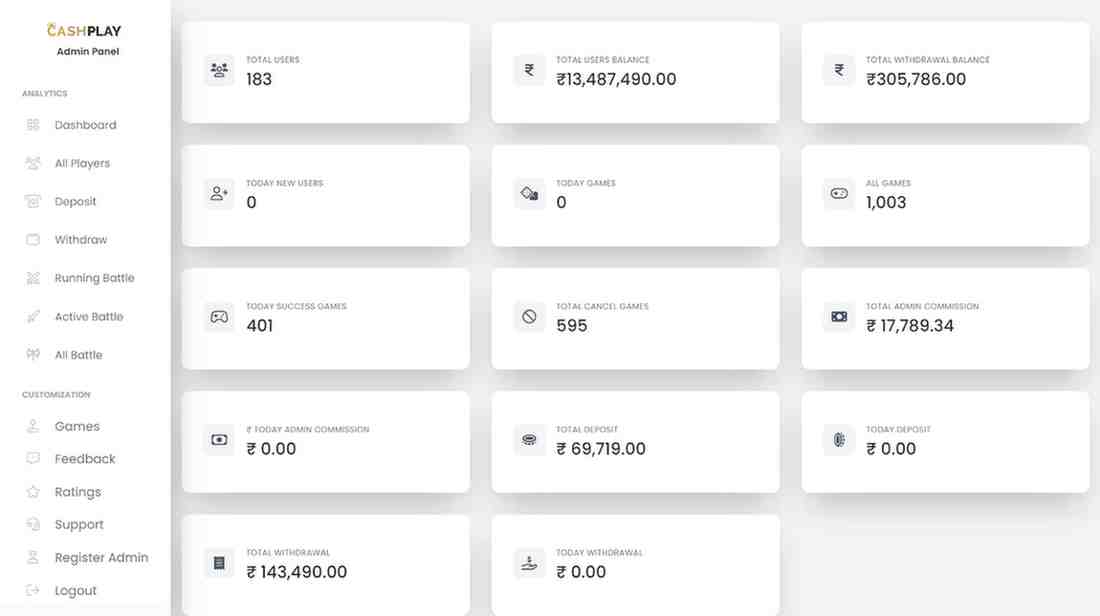Click the Withdraw sidebar icon
Image resolution: width=1100 pixels, height=616 pixels.
tap(33, 240)
